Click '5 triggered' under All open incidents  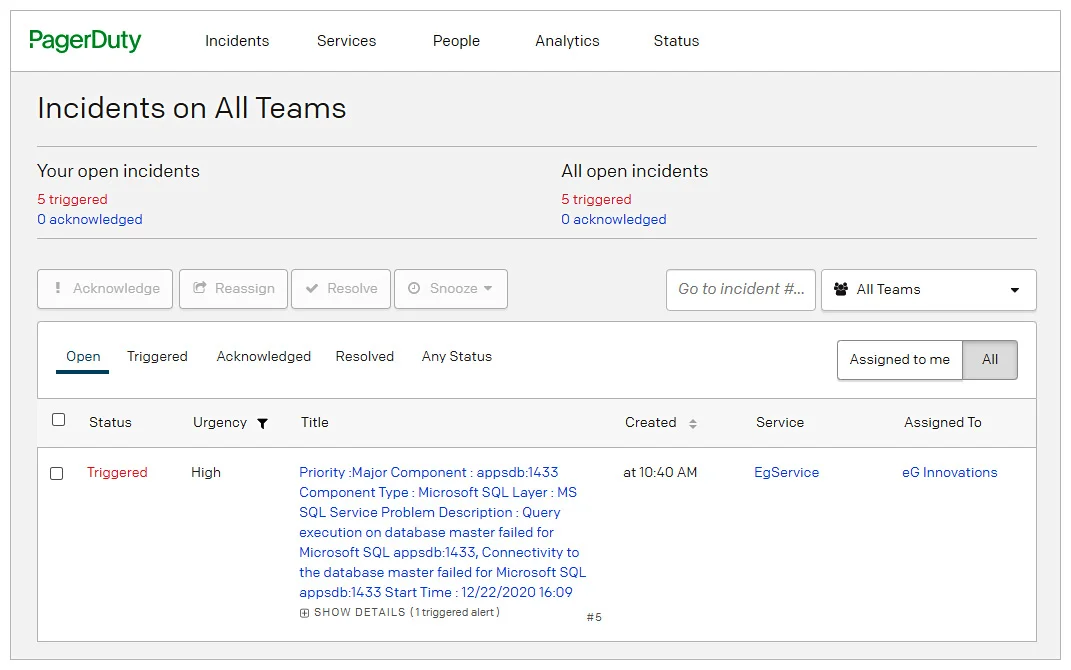[x=596, y=199]
